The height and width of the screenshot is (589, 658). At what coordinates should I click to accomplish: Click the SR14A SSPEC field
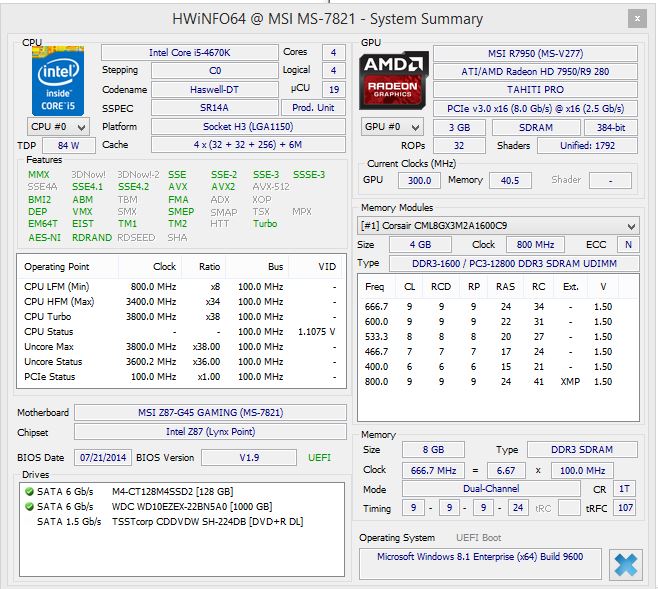[214, 108]
